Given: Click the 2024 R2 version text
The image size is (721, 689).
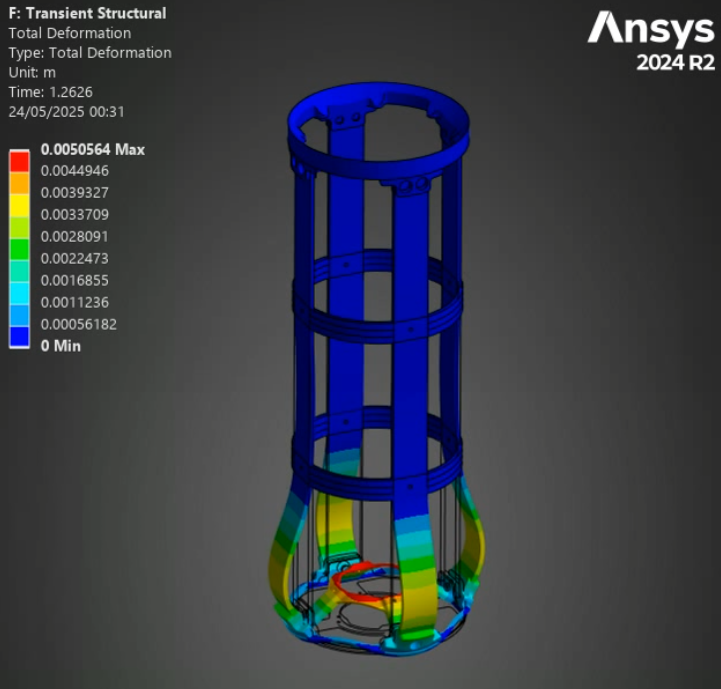Looking at the screenshot, I should tap(675, 63).
